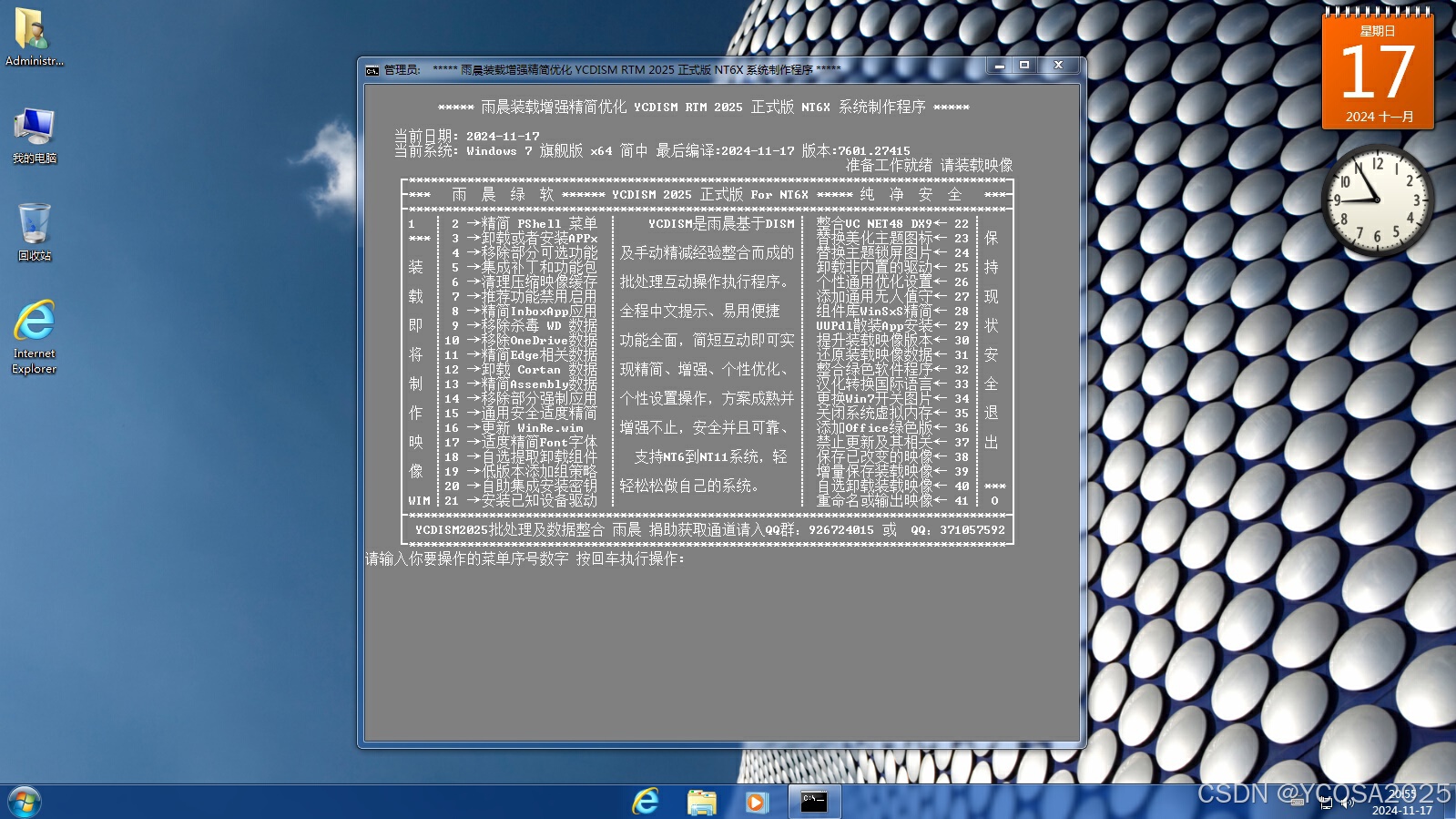The image size is (1456, 819).
Task: Click the 当前日期: 2024-11-17 line
Action: coord(467,136)
